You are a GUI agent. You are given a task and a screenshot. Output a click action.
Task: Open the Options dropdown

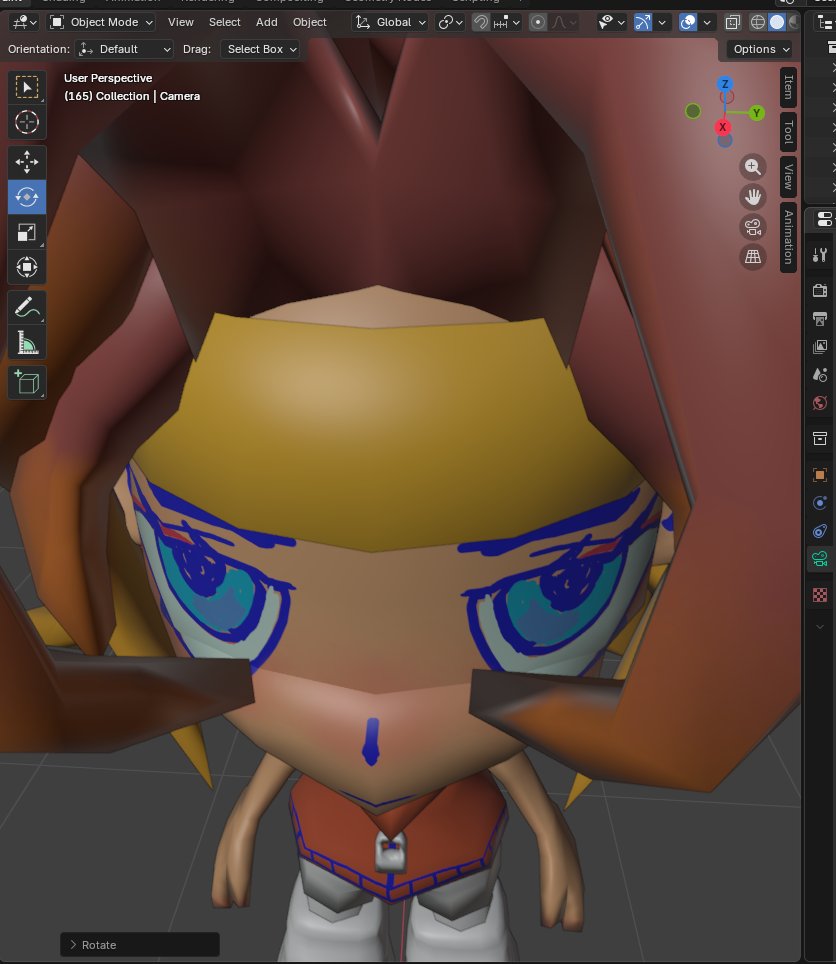pos(759,49)
